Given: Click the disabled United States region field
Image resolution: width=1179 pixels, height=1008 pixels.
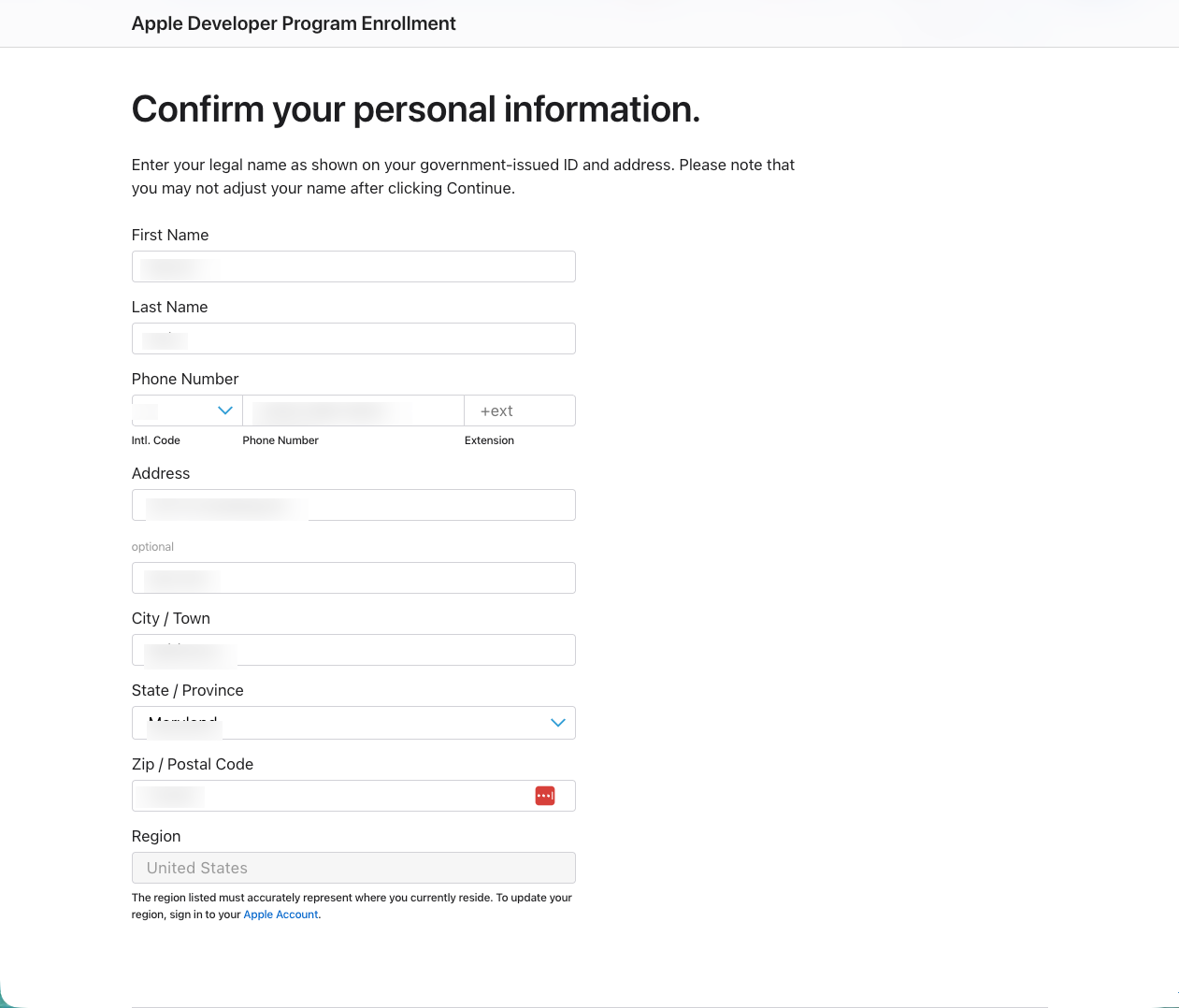Looking at the screenshot, I should tap(353, 868).
